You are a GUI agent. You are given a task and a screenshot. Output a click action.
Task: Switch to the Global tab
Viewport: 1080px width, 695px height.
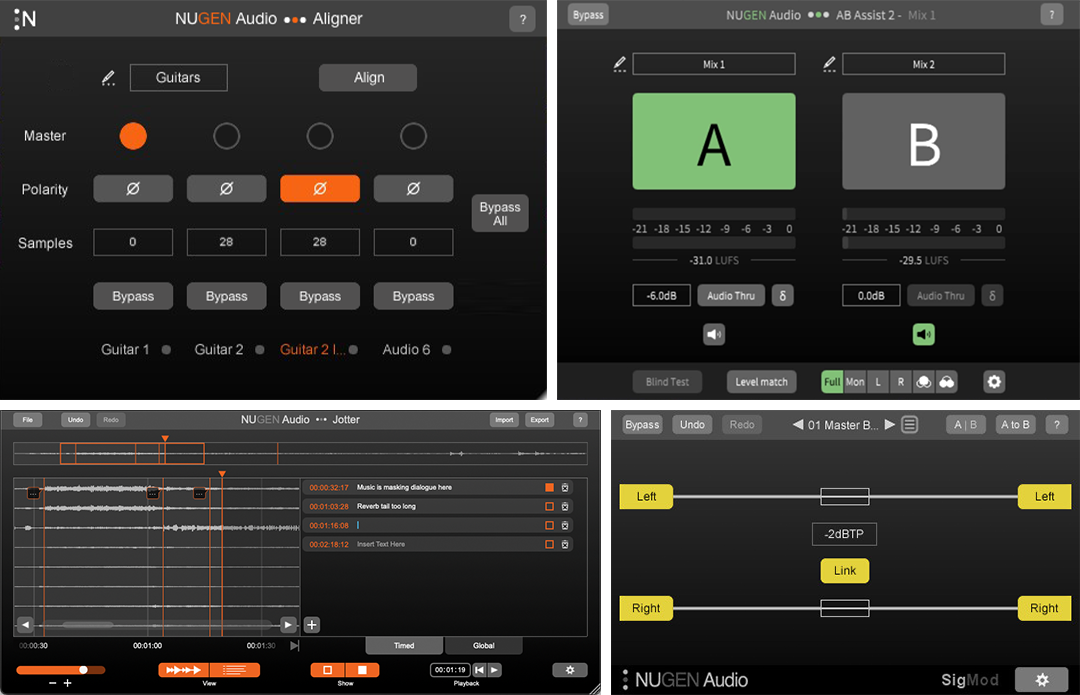click(484, 645)
